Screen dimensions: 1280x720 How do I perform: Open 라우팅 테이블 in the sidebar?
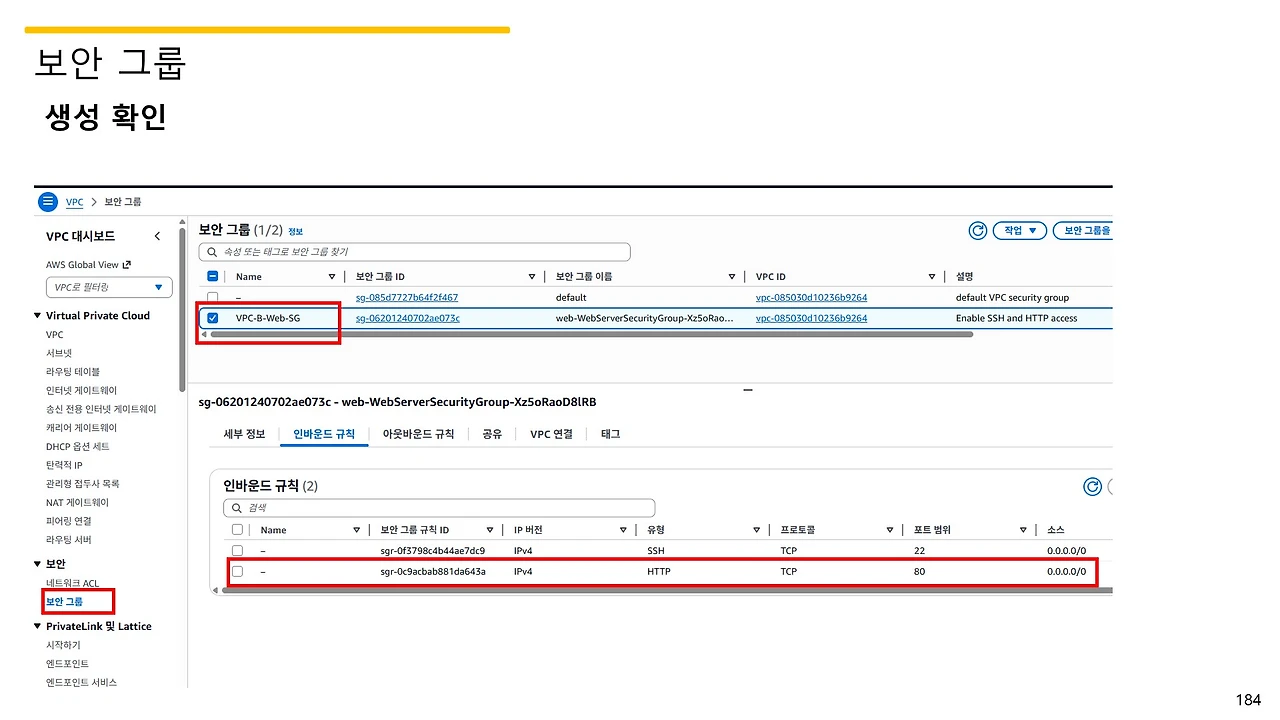73,372
